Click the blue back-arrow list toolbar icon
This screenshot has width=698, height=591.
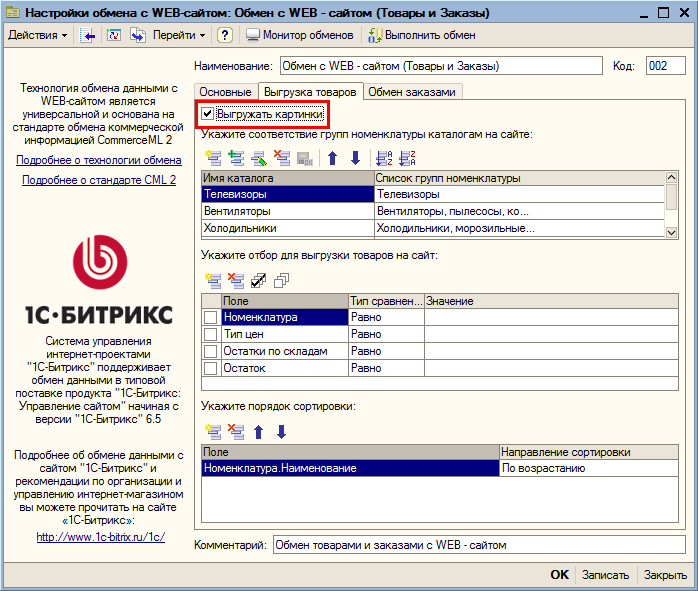point(88,35)
